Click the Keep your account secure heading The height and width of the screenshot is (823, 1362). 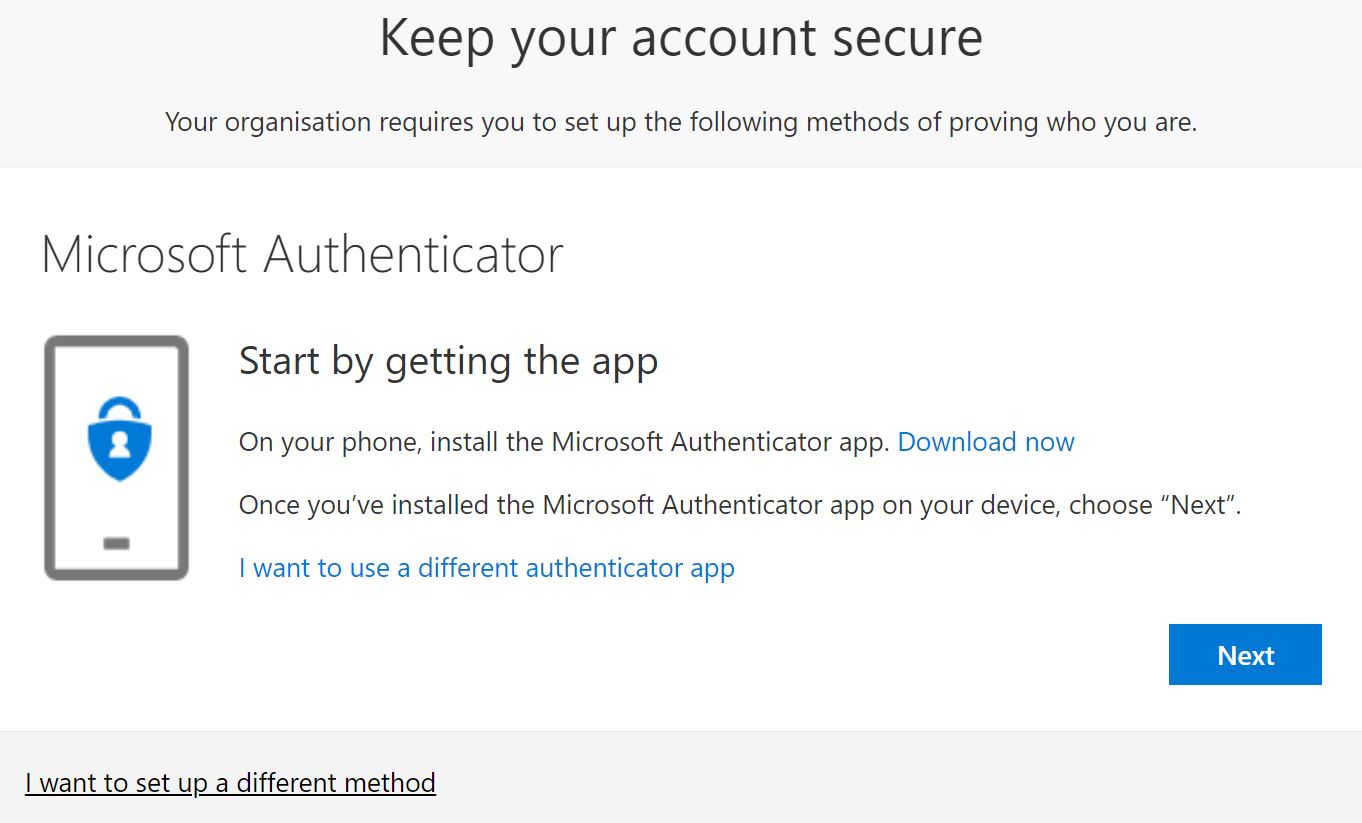[x=681, y=38]
